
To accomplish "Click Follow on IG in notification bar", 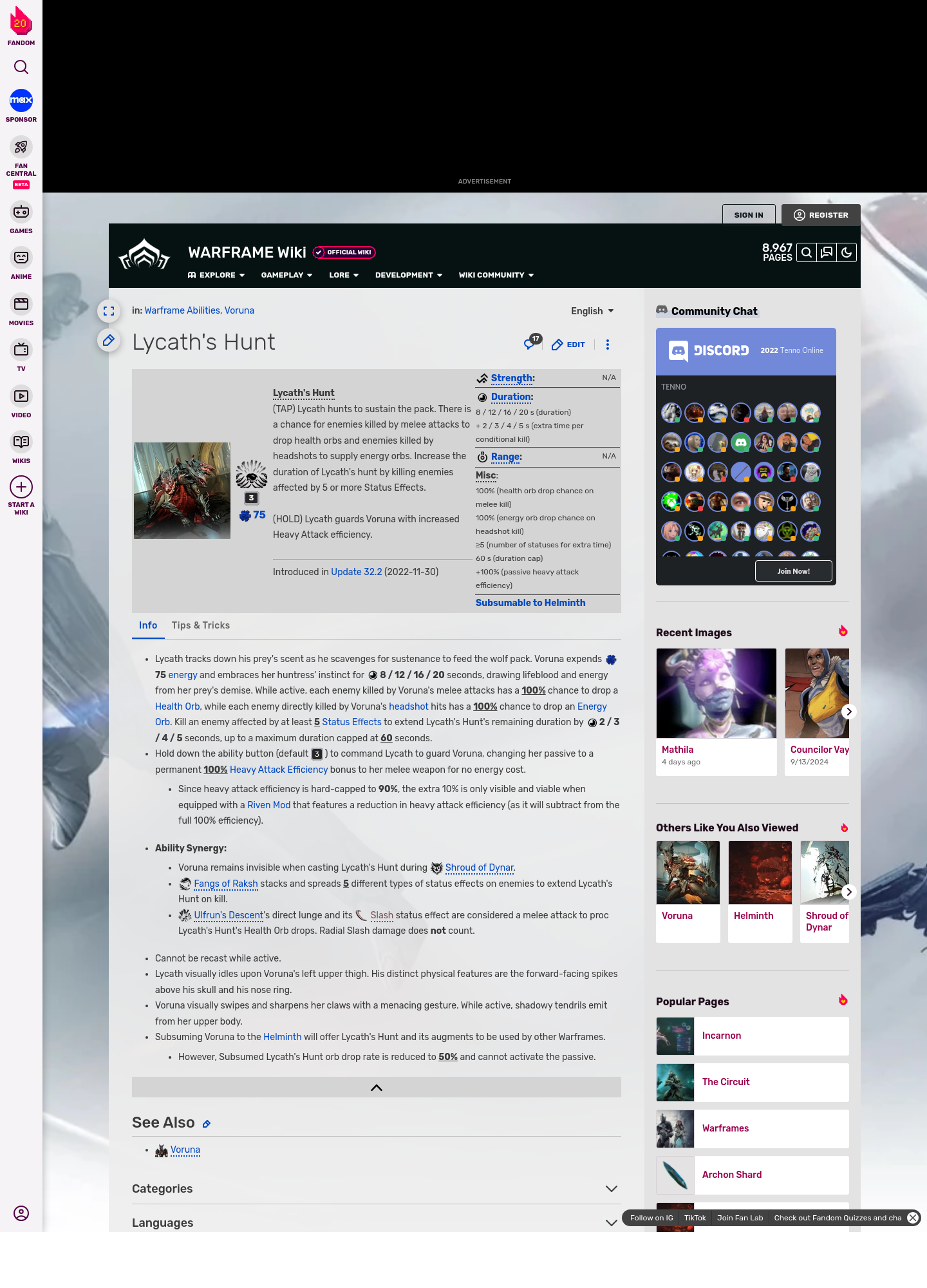I will click(651, 1218).
